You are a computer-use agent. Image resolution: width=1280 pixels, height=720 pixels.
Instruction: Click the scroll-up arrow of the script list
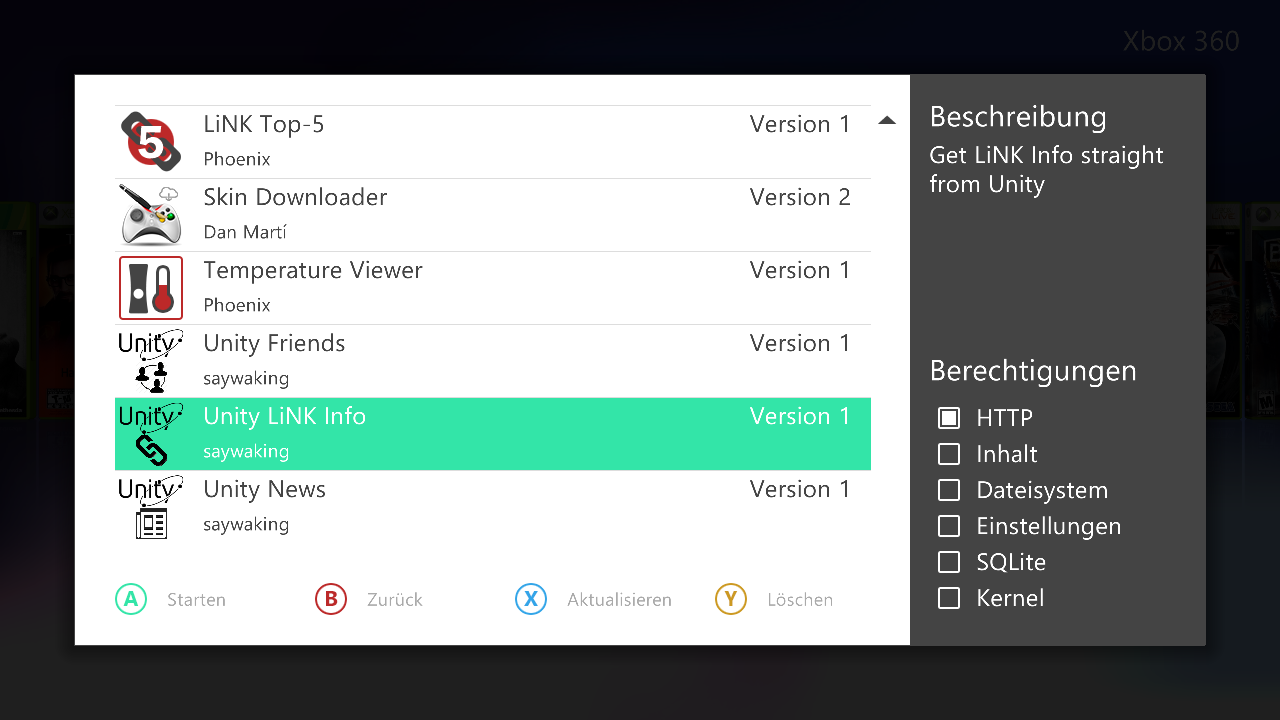[886, 121]
